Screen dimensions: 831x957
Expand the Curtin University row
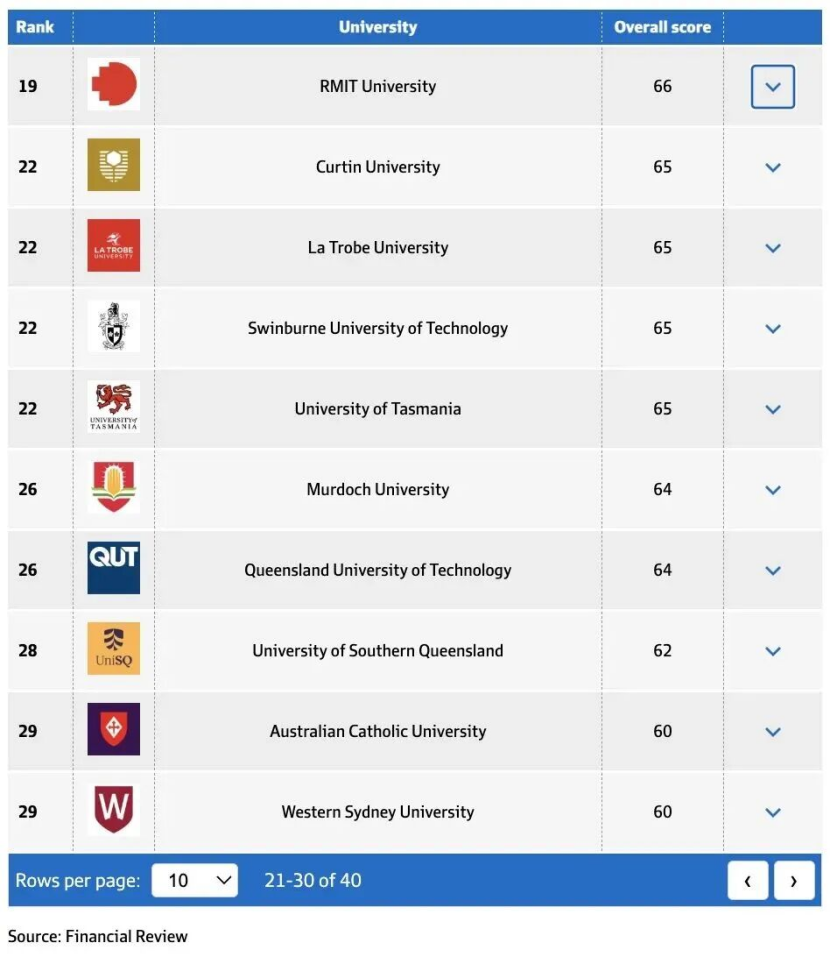pyautogui.click(x=772, y=167)
